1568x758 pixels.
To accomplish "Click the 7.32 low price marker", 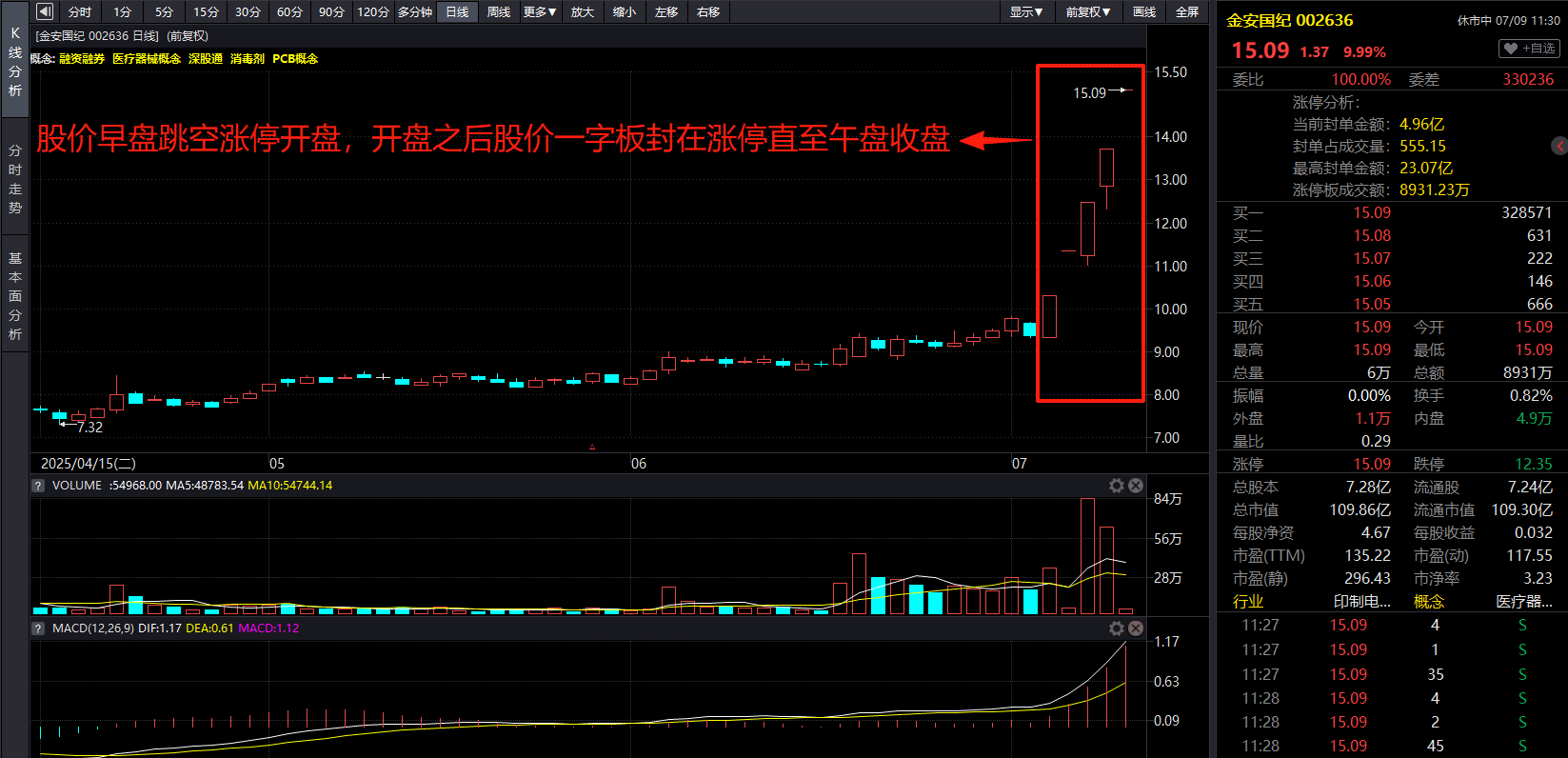I will 89,428.
